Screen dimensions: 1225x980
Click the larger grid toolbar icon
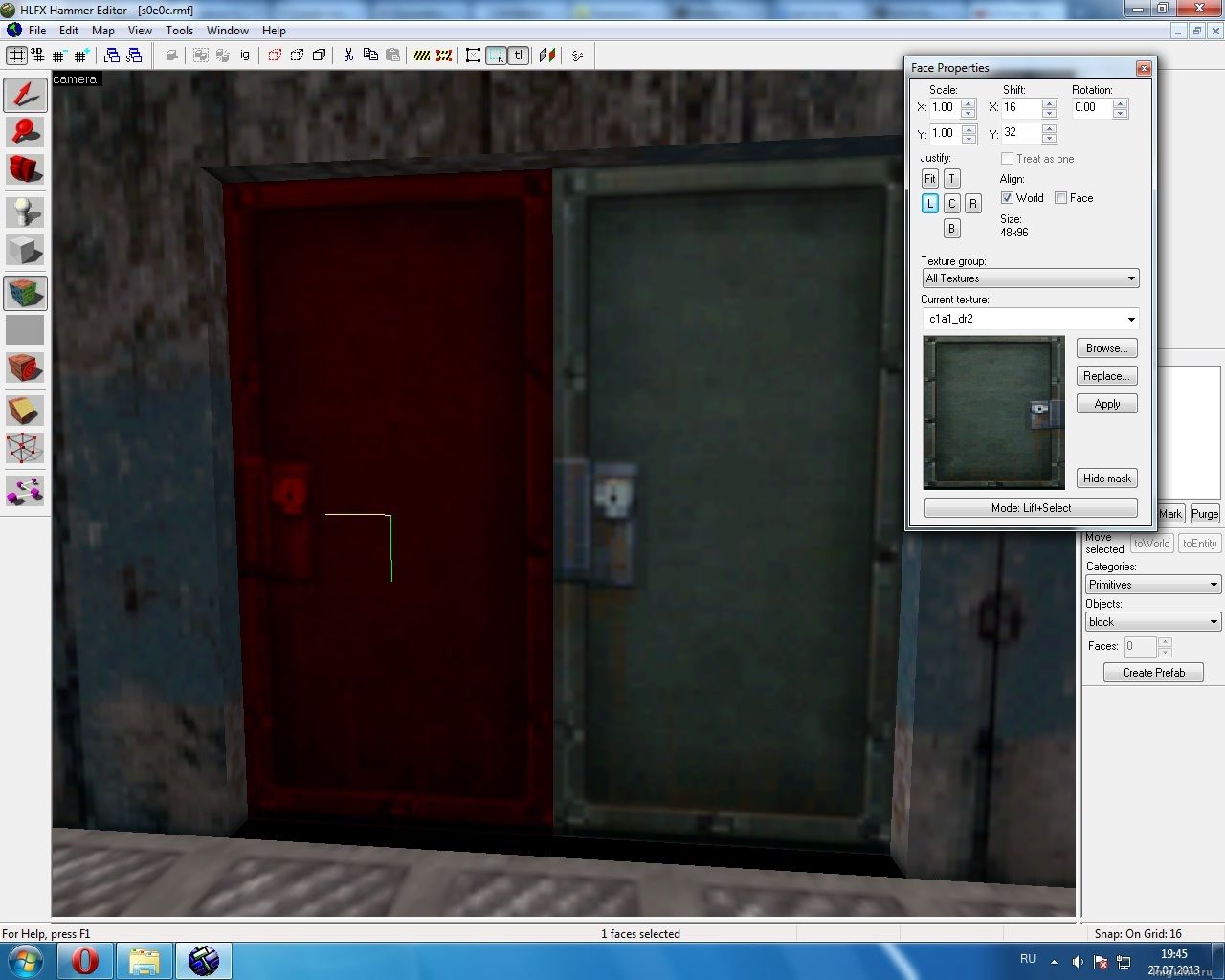(81, 56)
